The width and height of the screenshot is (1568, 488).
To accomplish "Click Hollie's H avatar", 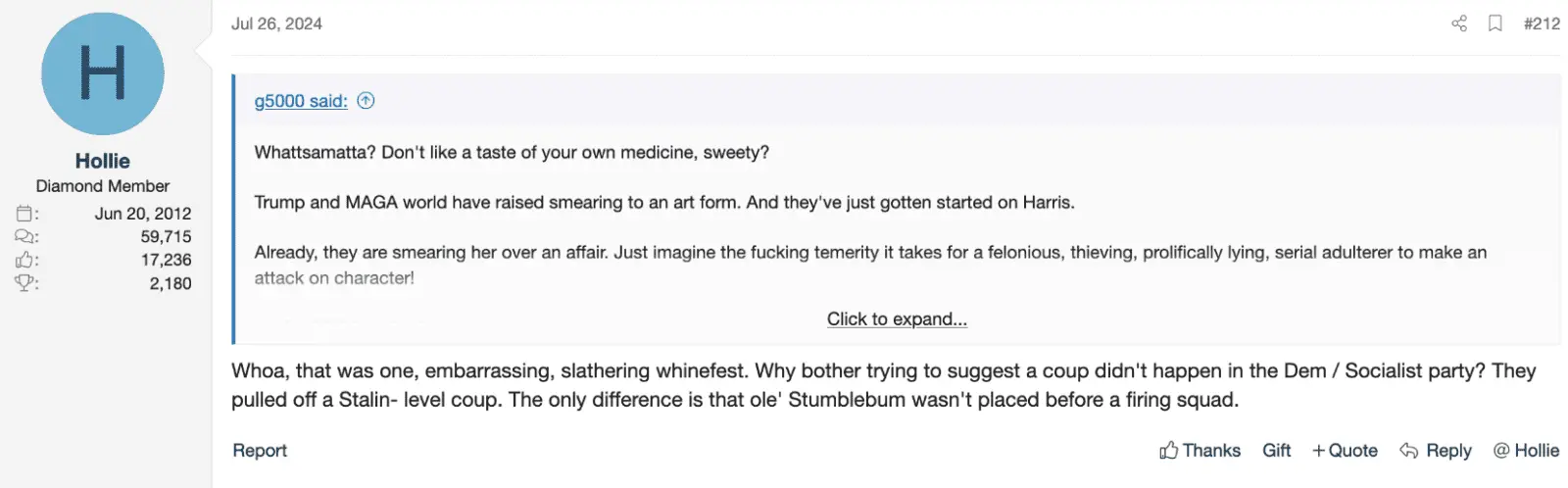I will tap(103, 74).
